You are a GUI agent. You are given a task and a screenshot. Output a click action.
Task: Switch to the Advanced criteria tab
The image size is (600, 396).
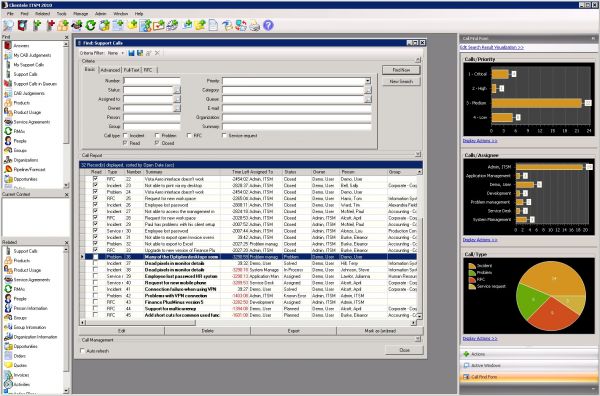110,70
